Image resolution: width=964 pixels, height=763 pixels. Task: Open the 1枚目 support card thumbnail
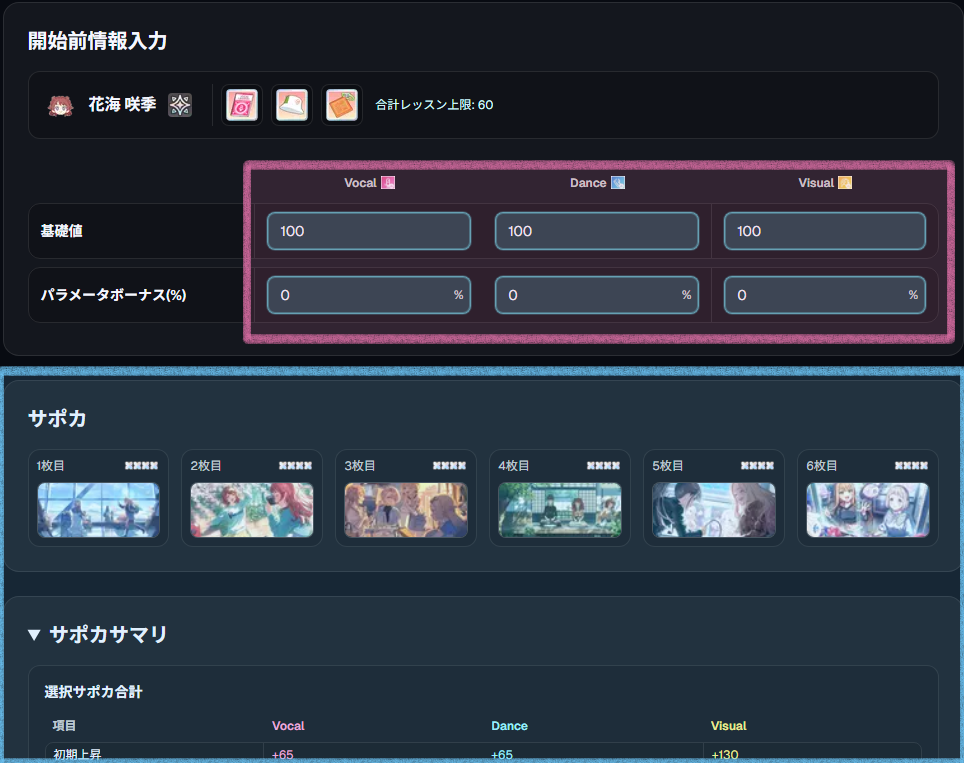pyautogui.click(x=98, y=510)
